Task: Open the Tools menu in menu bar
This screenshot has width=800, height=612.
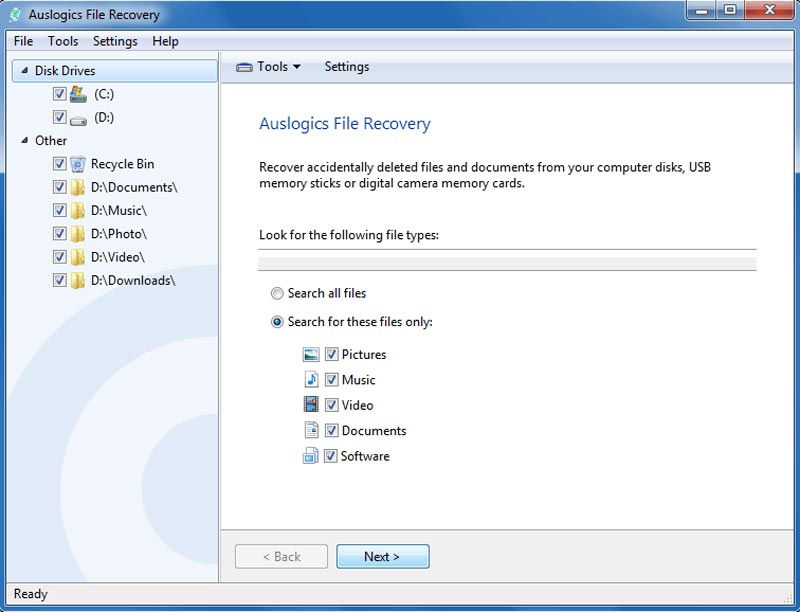Action: click(63, 41)
